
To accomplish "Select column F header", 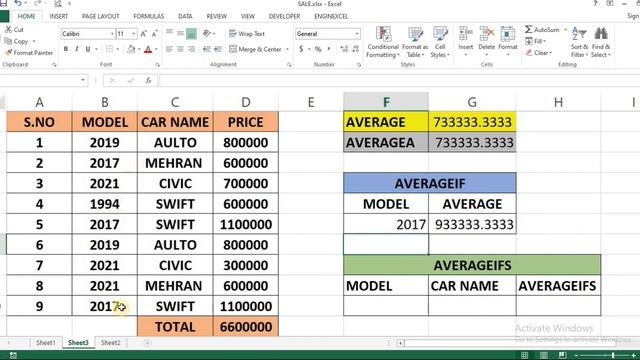I will [x=386, y=102].
